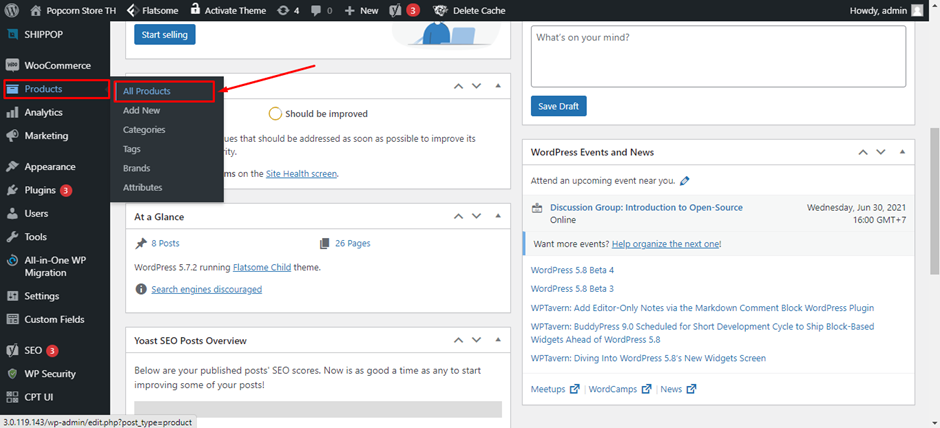This screenshot has height=428, width=940.
Task: Click Delete Cache in the admin bar
Action: point(469,10)
